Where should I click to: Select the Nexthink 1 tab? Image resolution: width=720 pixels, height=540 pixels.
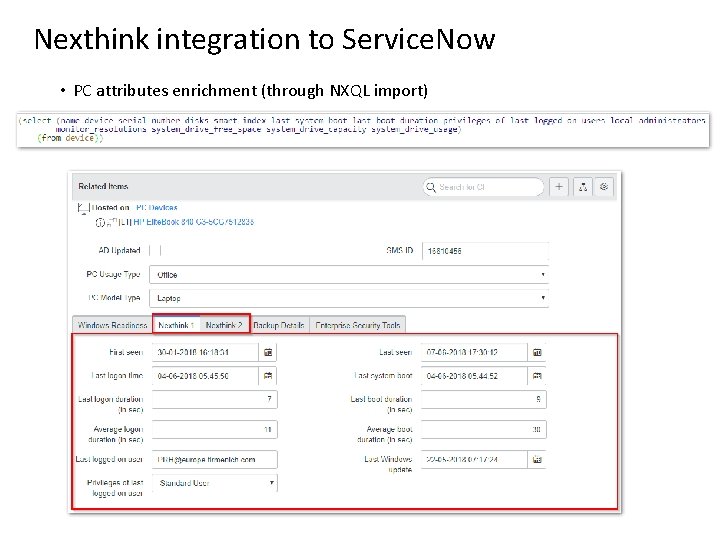point(176,325)
